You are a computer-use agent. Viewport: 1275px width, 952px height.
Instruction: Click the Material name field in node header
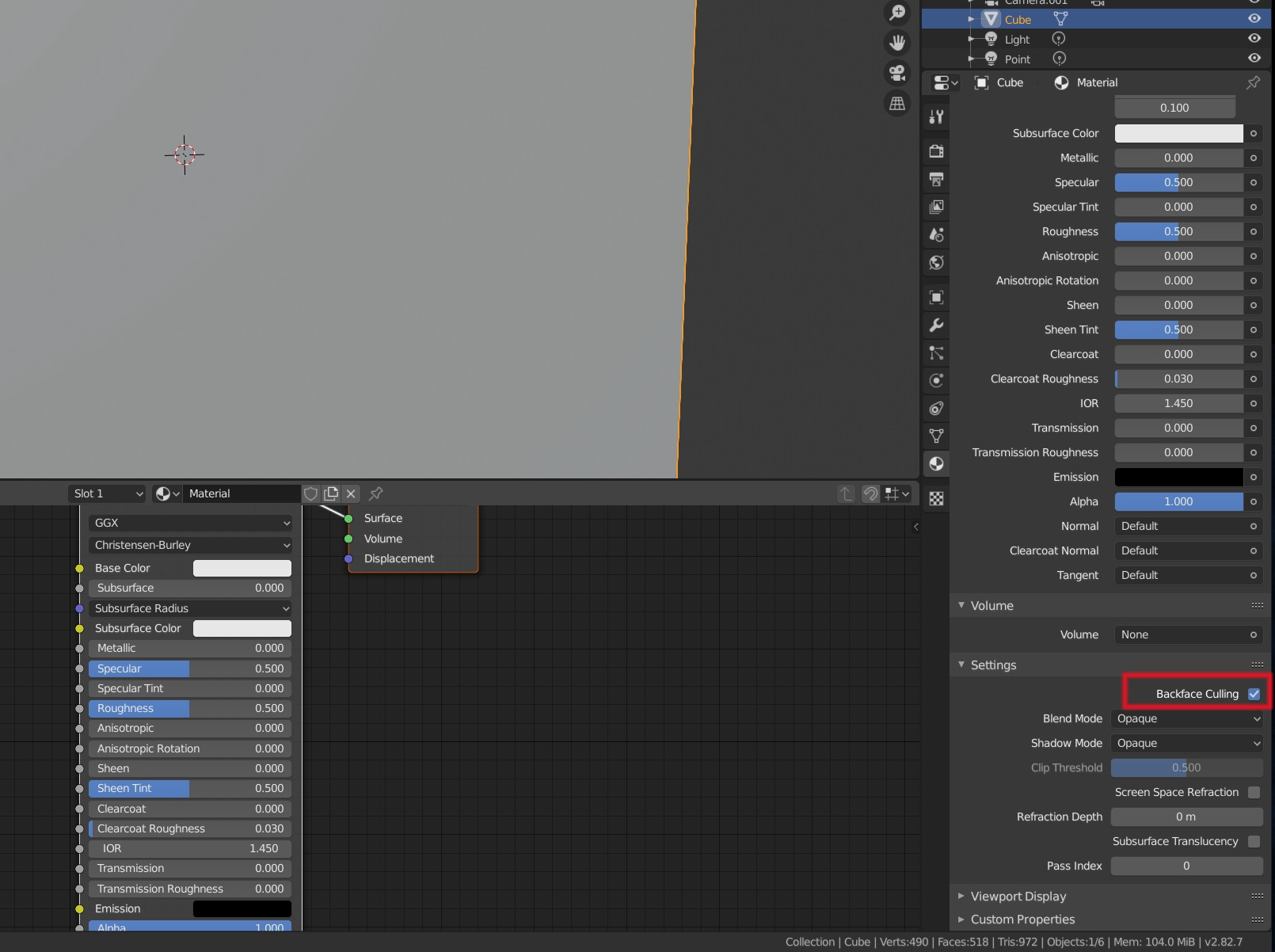(x=242, y=493)
